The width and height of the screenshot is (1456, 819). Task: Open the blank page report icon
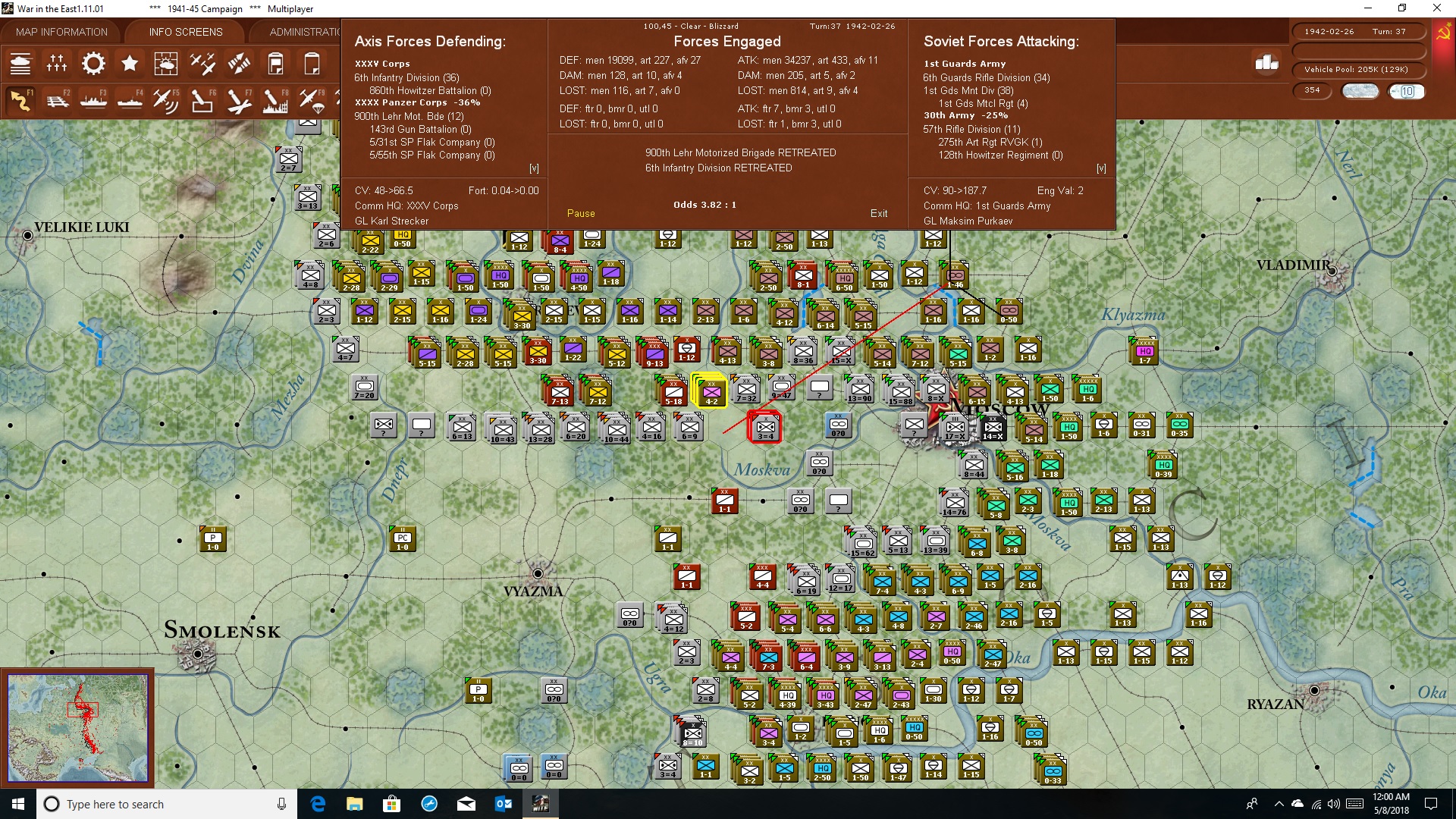(312, 64)
